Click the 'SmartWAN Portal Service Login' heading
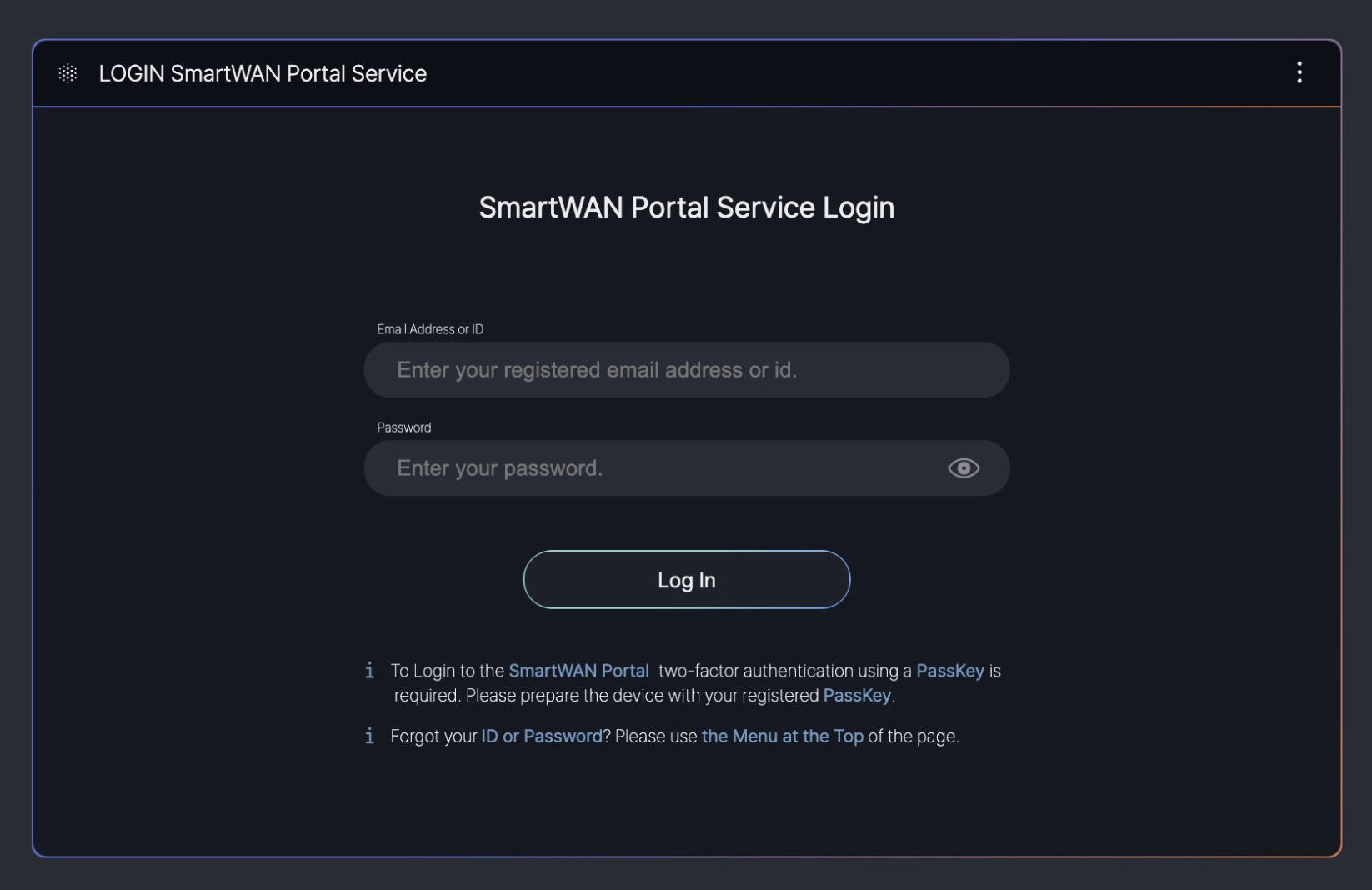This screenshot has width=1372, height=890. 686,207
